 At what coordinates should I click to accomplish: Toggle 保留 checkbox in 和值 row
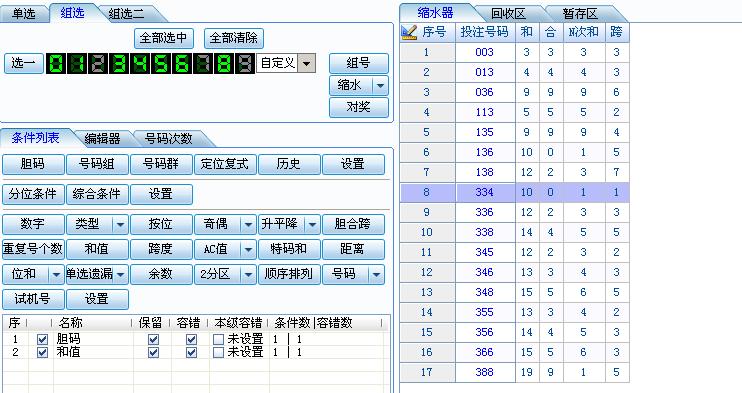pos(153,352)
